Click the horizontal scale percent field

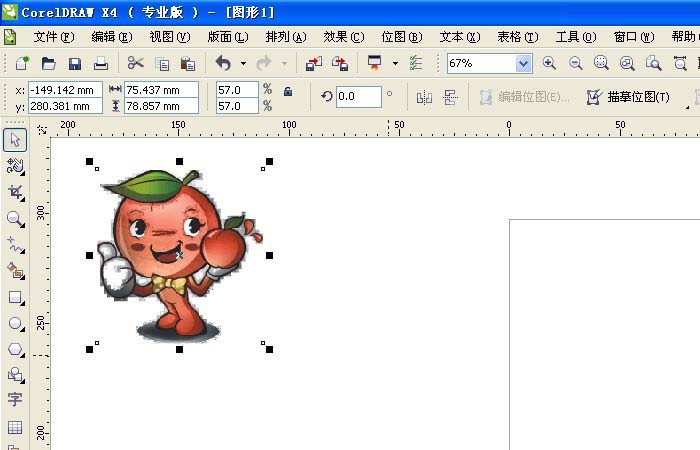pyautogui.click(x=237, y=90)
